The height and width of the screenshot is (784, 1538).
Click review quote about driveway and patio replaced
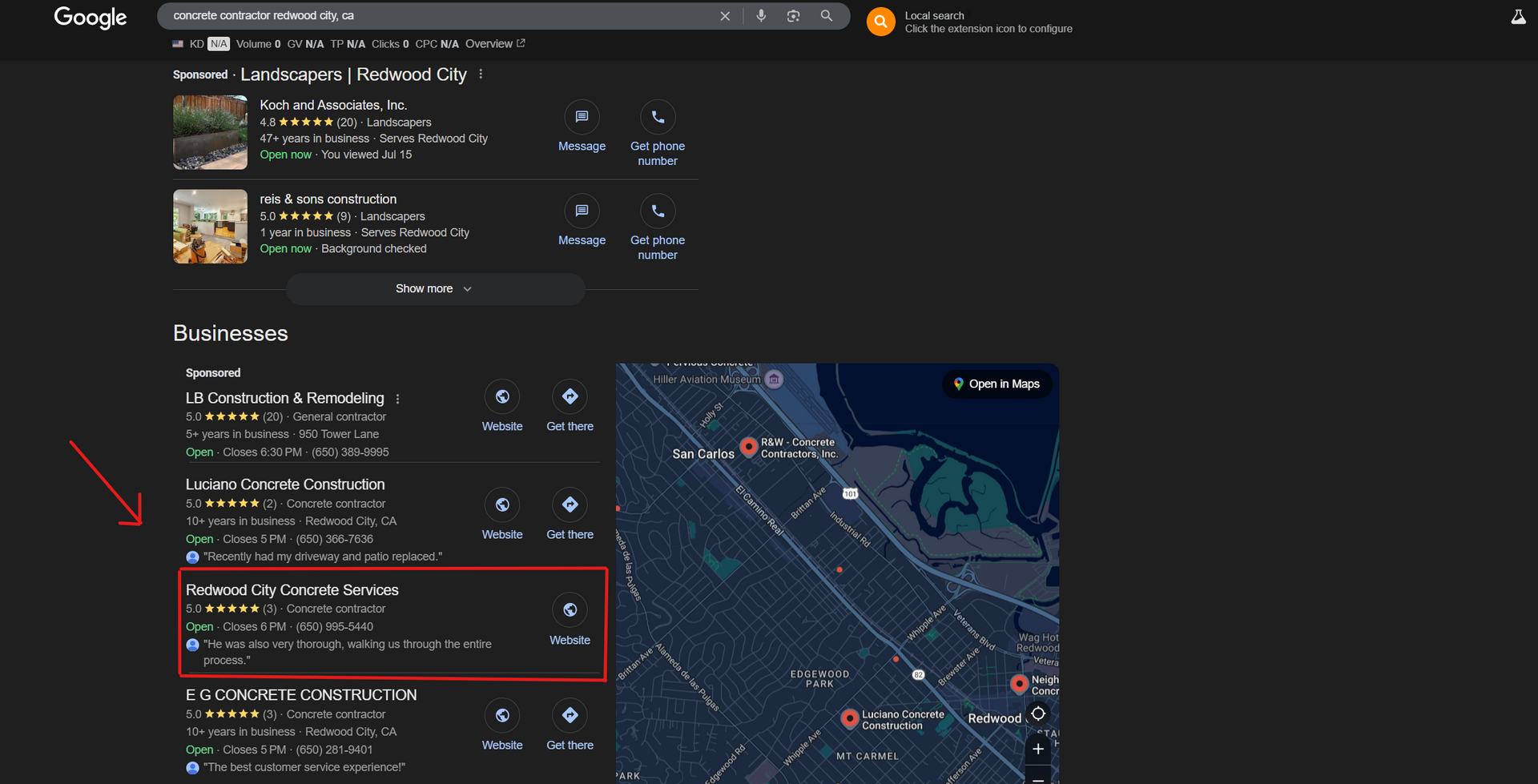(x=323, y=557)
